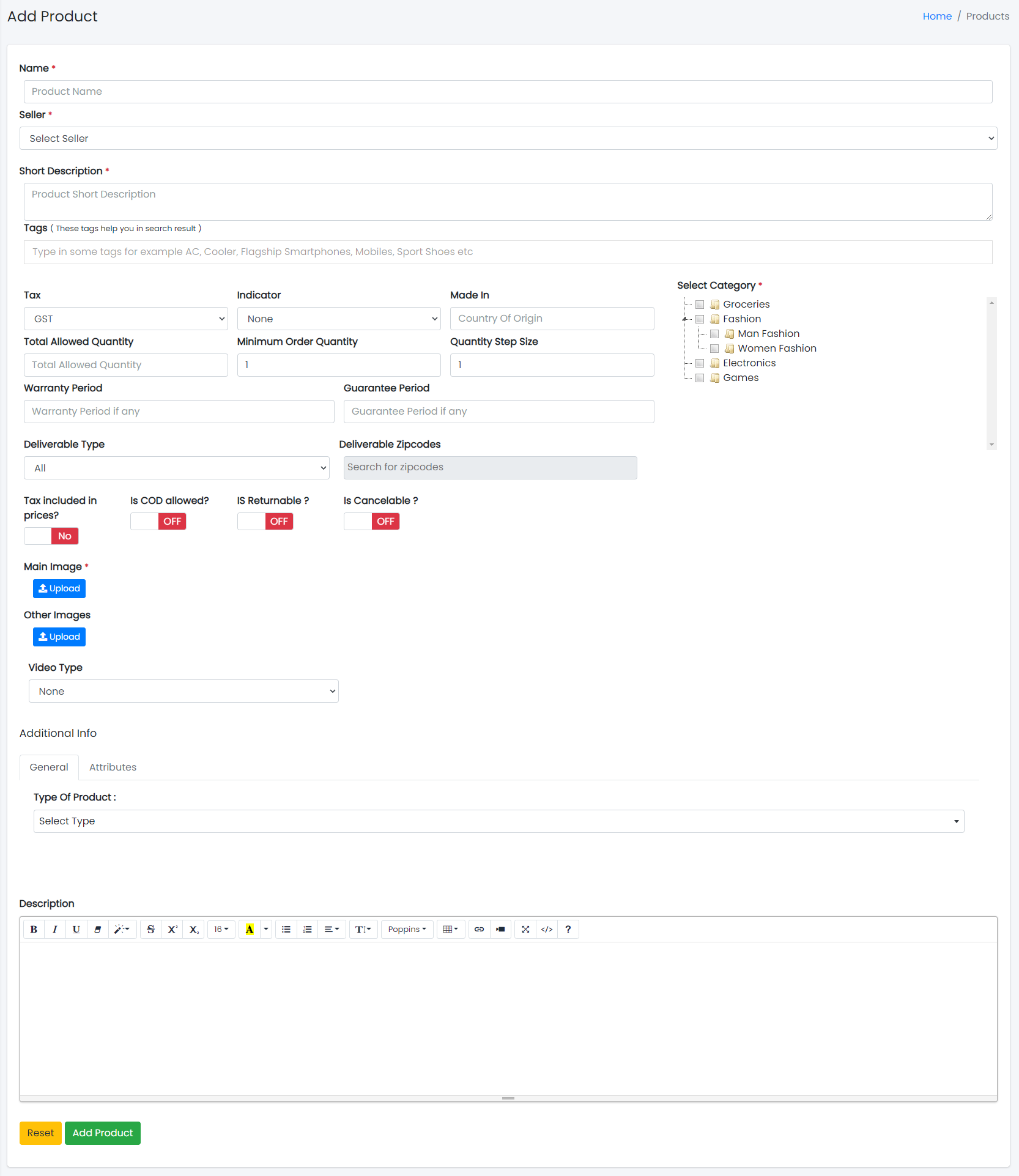The width and height of the screenshot is (1019, 1176).
Task: Click the eraser to remove font style
Action: [98, 929]
